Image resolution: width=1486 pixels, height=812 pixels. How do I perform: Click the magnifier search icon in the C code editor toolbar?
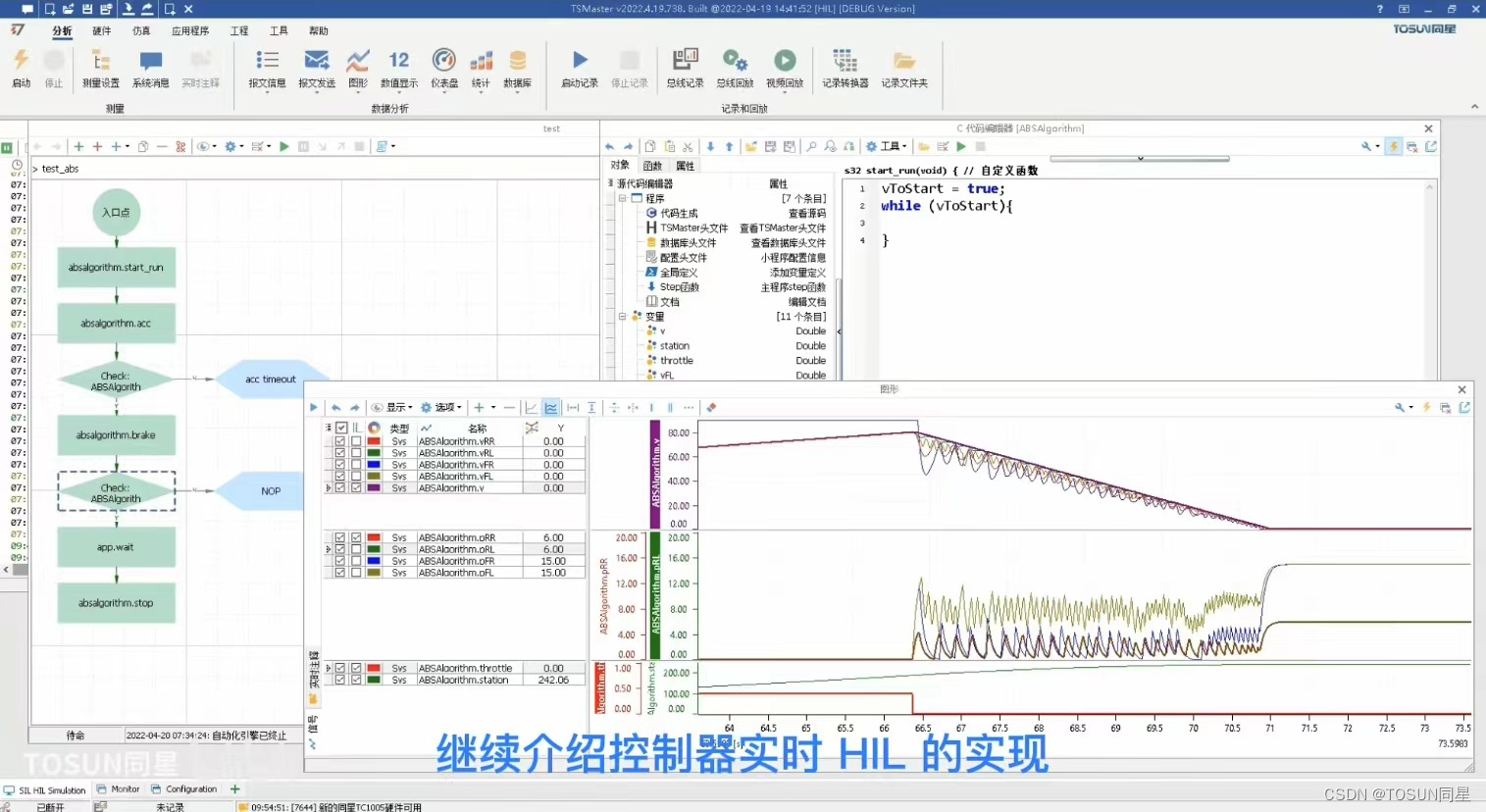point(811,146)
